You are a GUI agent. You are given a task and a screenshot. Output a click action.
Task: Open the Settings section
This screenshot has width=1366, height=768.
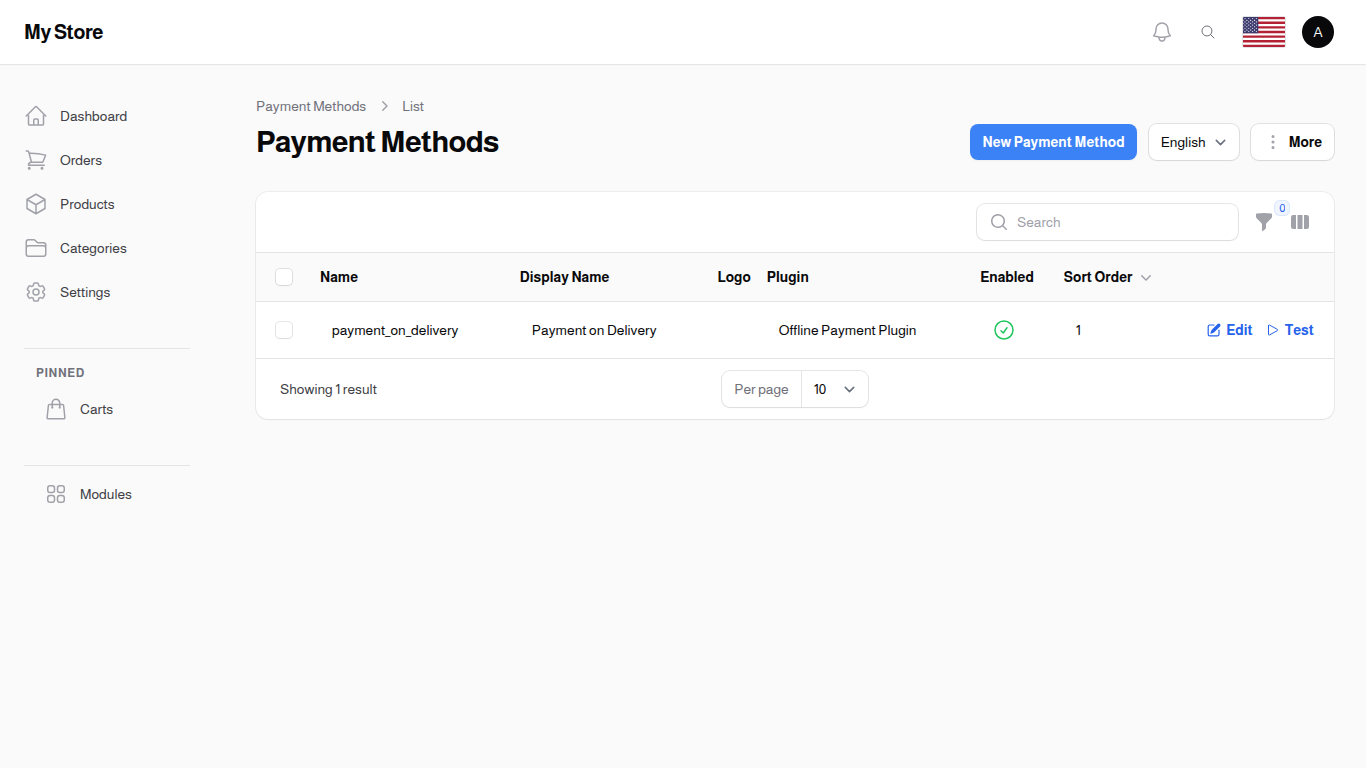(84, 292)
